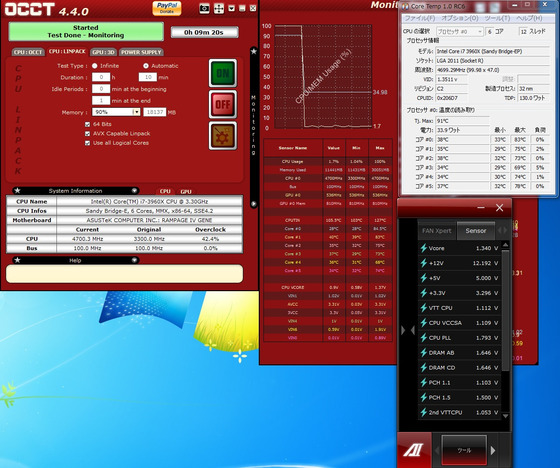Viewport: 560px width, 468px height.
Task: Toggle the Use all Logical Cores checkbox
Action: [x=88, y=143]
